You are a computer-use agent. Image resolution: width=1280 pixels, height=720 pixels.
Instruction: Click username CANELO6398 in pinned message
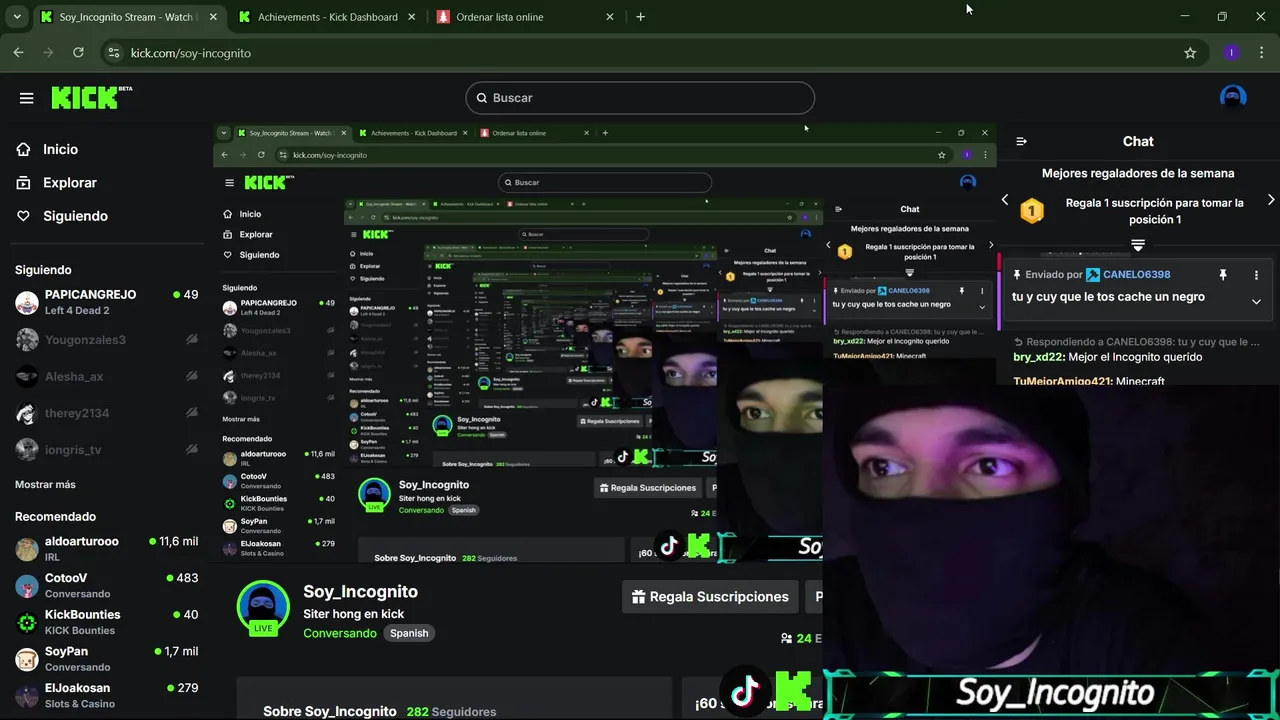[x=1136, y=275]
